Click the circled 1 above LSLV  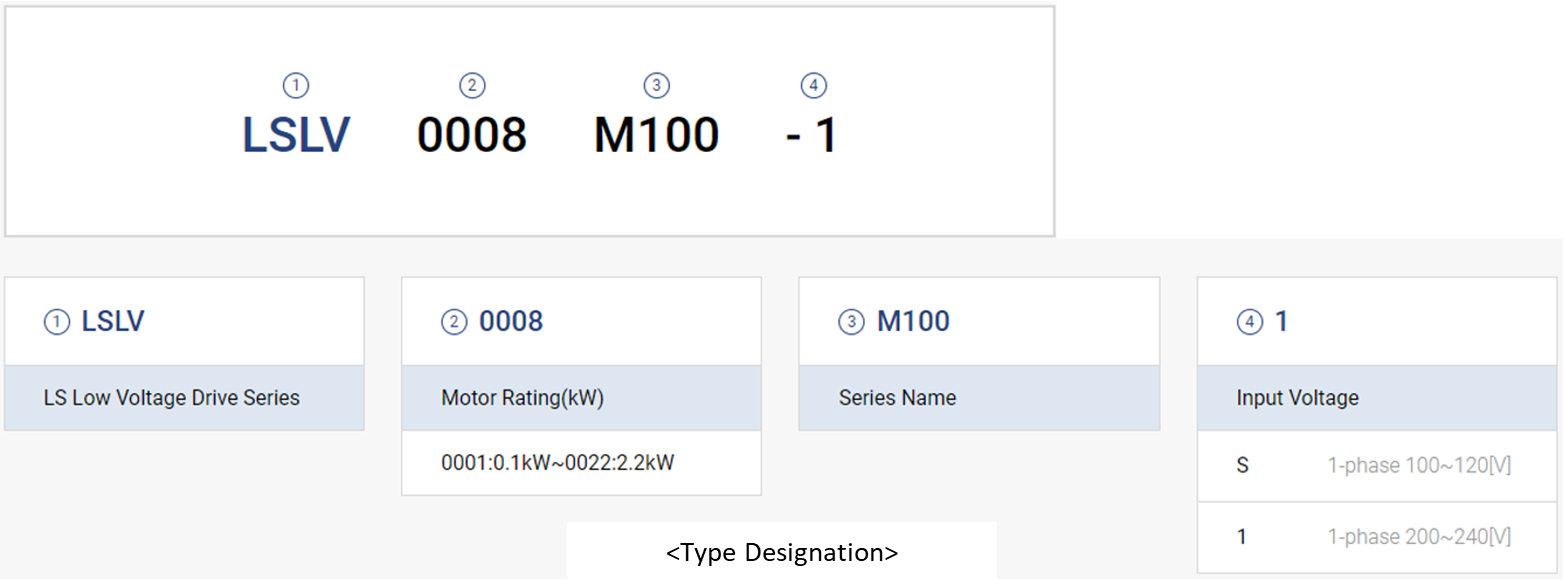(296, 86)
